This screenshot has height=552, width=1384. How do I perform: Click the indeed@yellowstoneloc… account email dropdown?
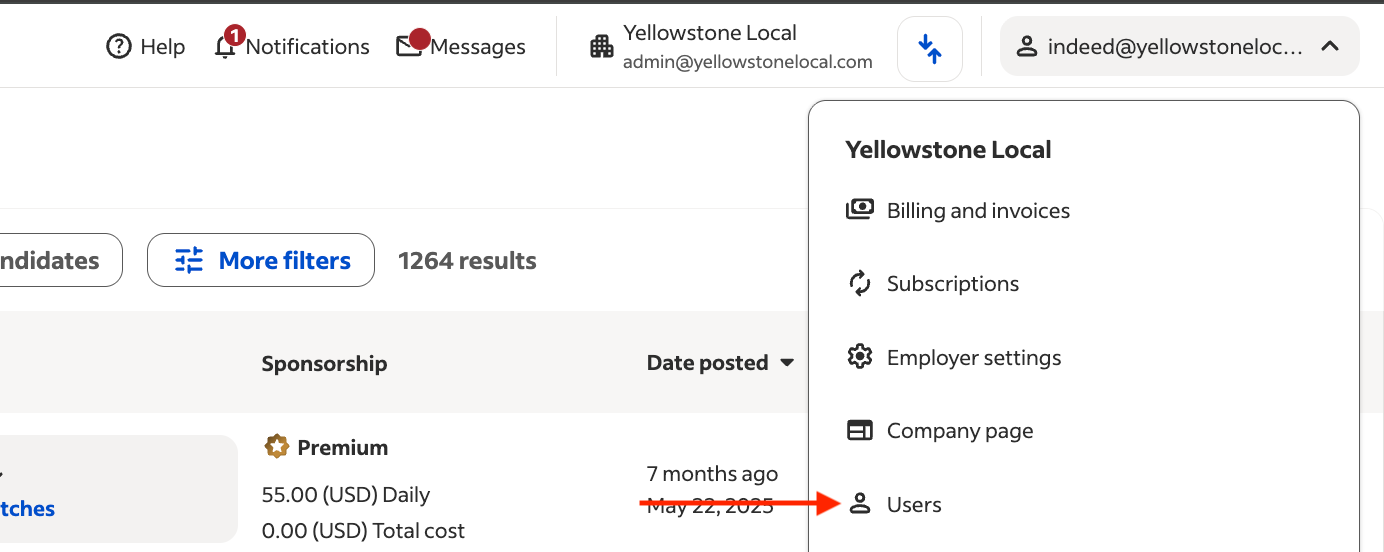(1175, 47)
